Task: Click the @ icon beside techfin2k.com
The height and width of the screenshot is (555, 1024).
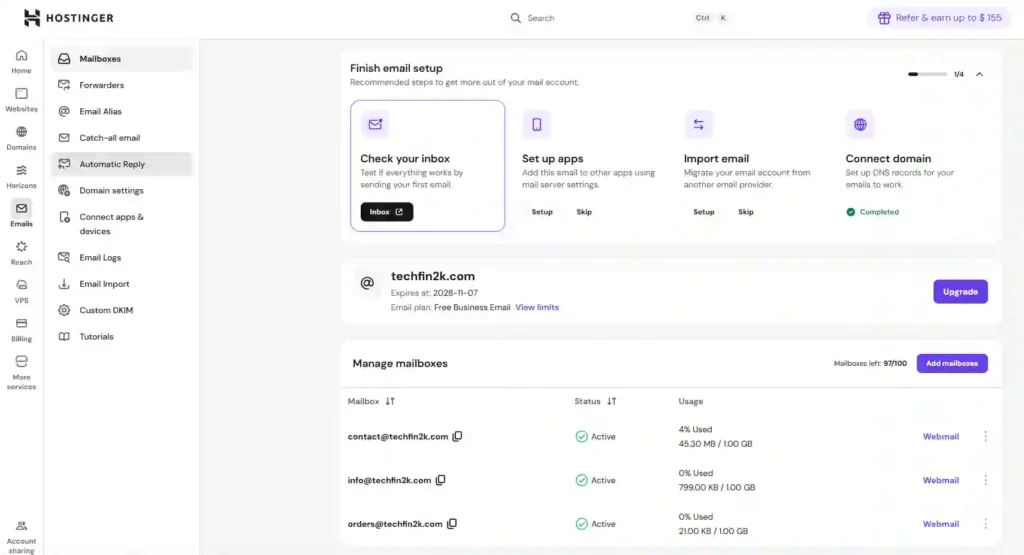Action: (367, 283)
